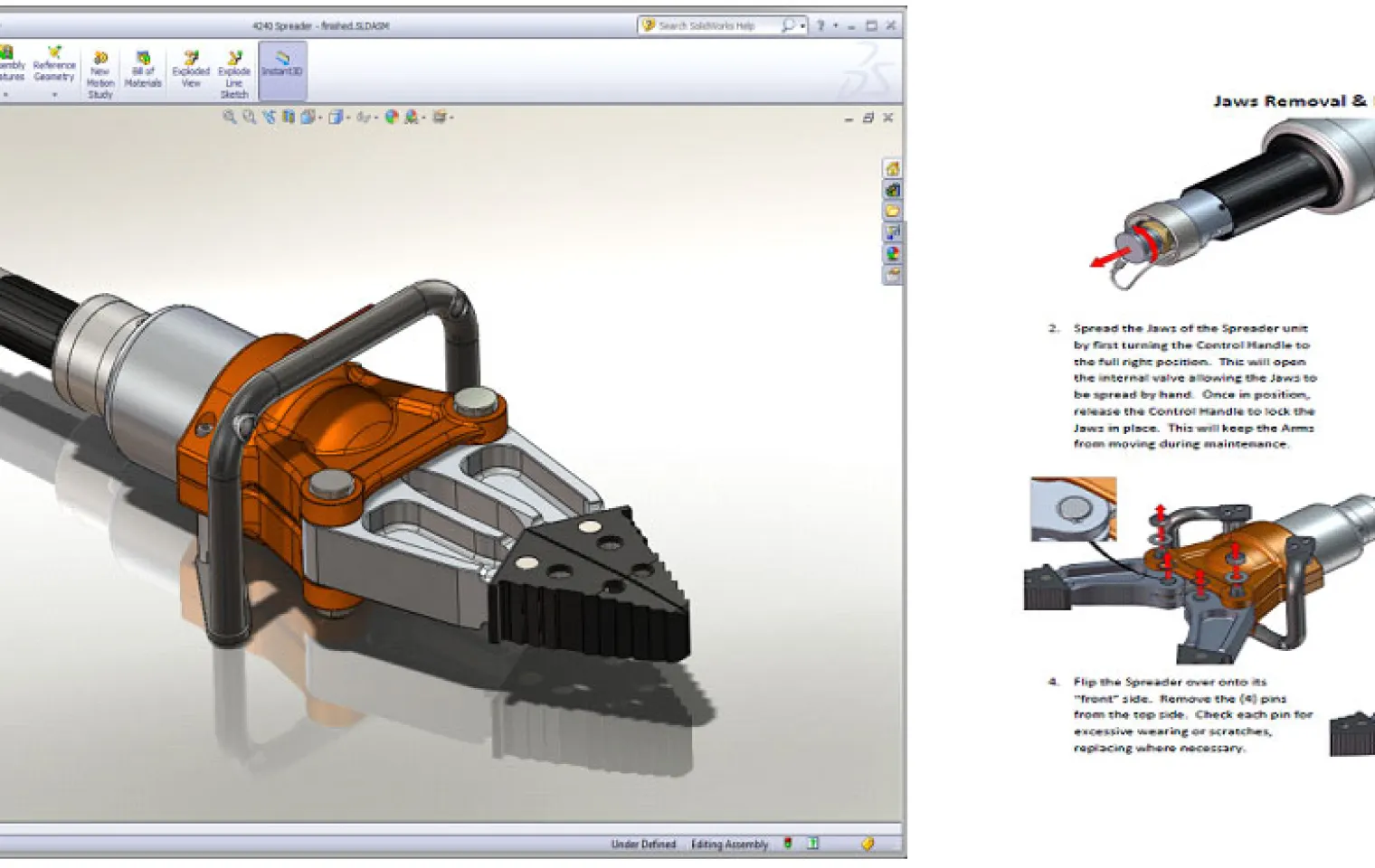
Task: Click step 2 Spread the Jaws instruction text
Action: [1194, 386]
